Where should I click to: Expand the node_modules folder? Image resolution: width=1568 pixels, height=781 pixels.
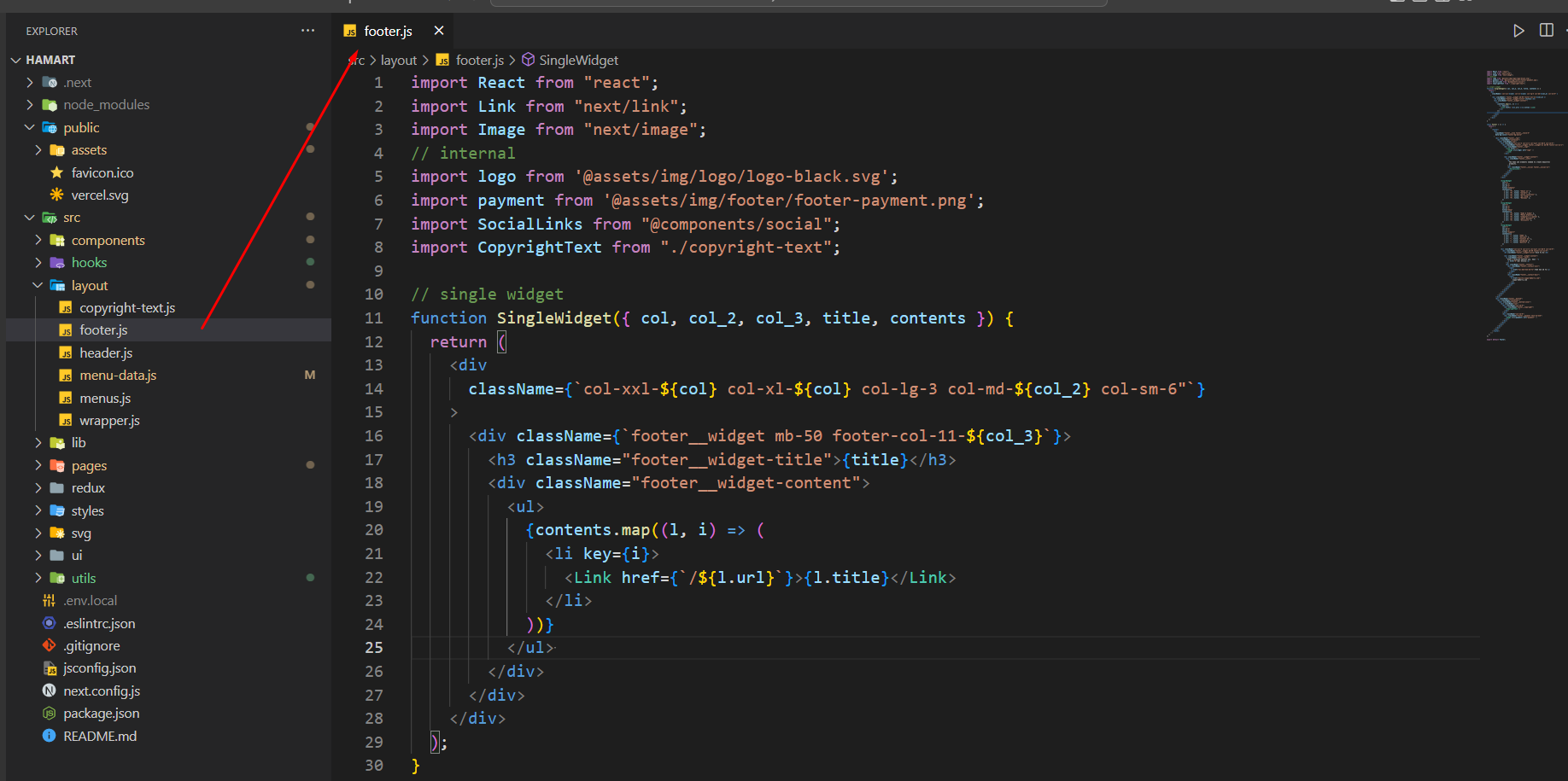(x=30, y=105)
